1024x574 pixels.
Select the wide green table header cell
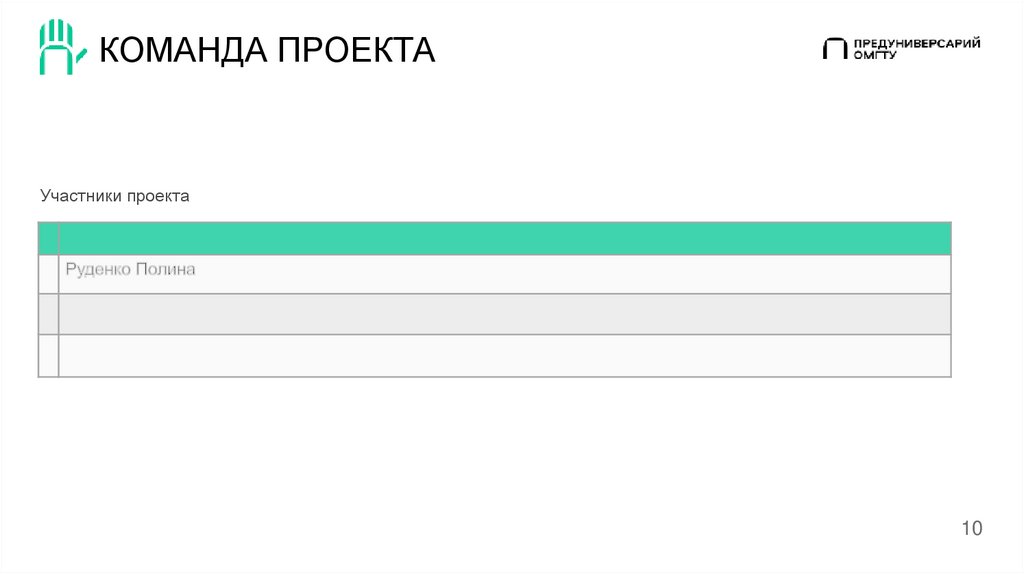[x=505, y=238]
